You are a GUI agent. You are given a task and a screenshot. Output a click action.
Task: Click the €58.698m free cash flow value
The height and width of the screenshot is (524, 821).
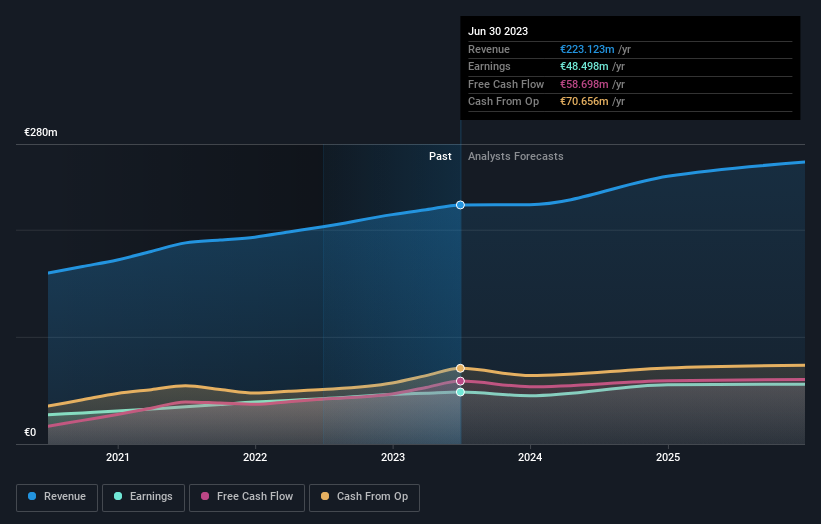click(x=584, y=84)
